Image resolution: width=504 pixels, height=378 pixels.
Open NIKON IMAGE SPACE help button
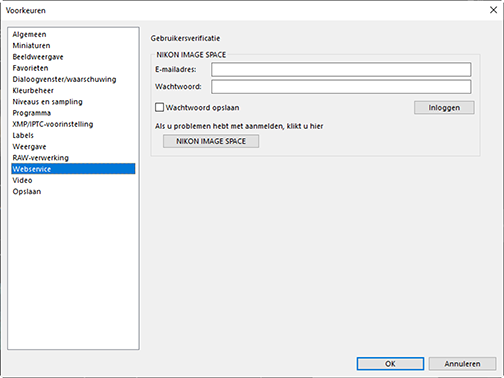click(x=211, y=141)
